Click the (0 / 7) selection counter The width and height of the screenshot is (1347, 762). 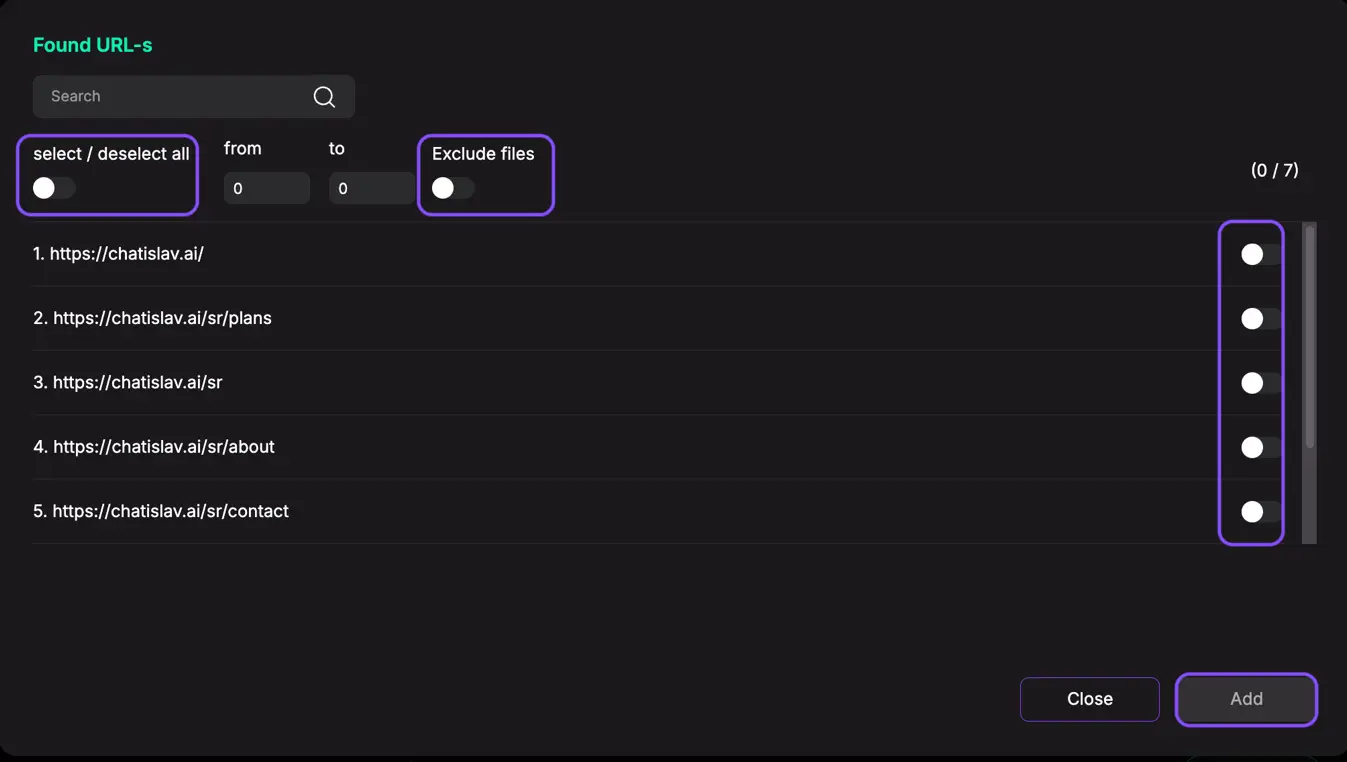pyautogui.click(x=1275, y=170)
